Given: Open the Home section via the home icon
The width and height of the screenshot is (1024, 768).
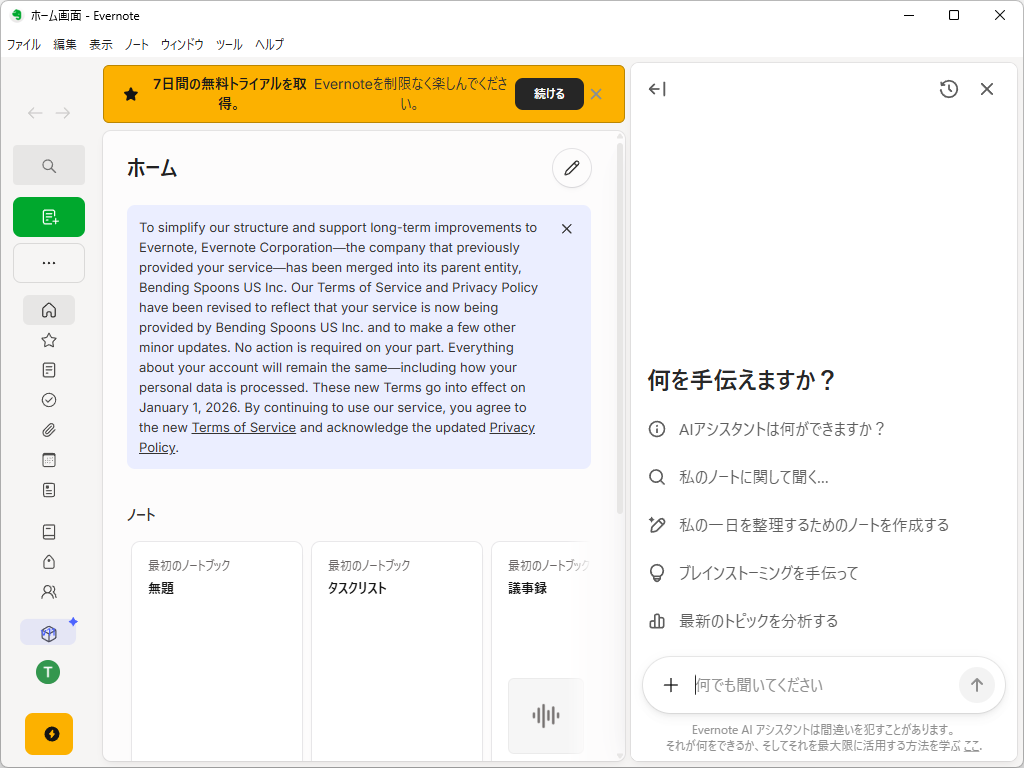Looking at the screenshot, I should [48, 310].
